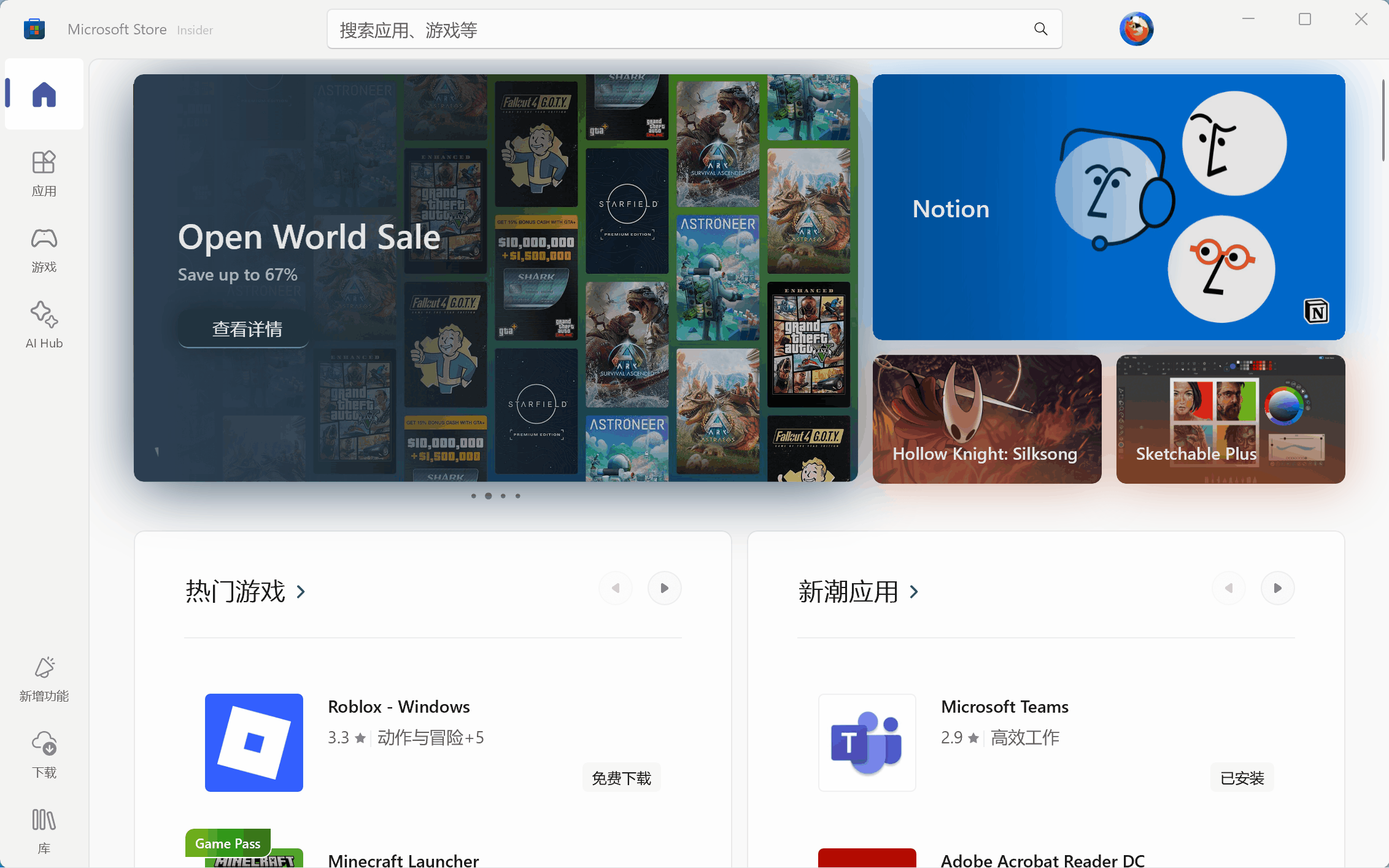Open Roblox - Windows title
Screen dimensions: 1389x868
pyautogui.click(x=399, y=707)
